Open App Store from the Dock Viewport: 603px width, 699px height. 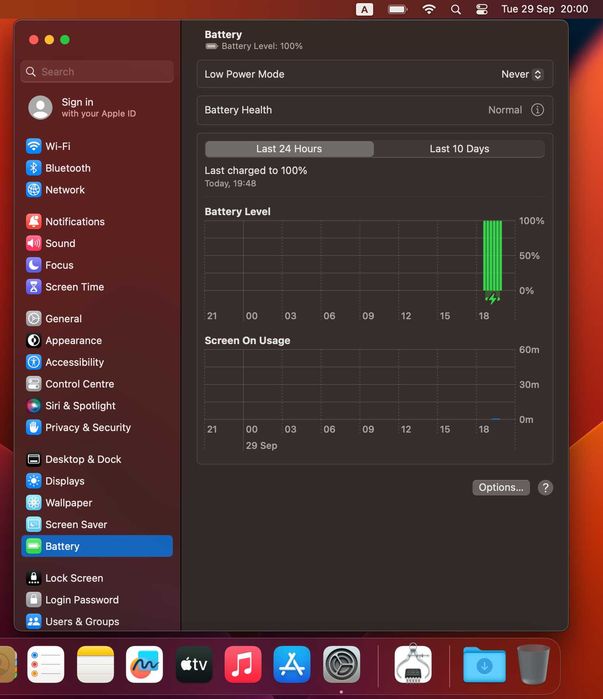click(x=292, y=664)
